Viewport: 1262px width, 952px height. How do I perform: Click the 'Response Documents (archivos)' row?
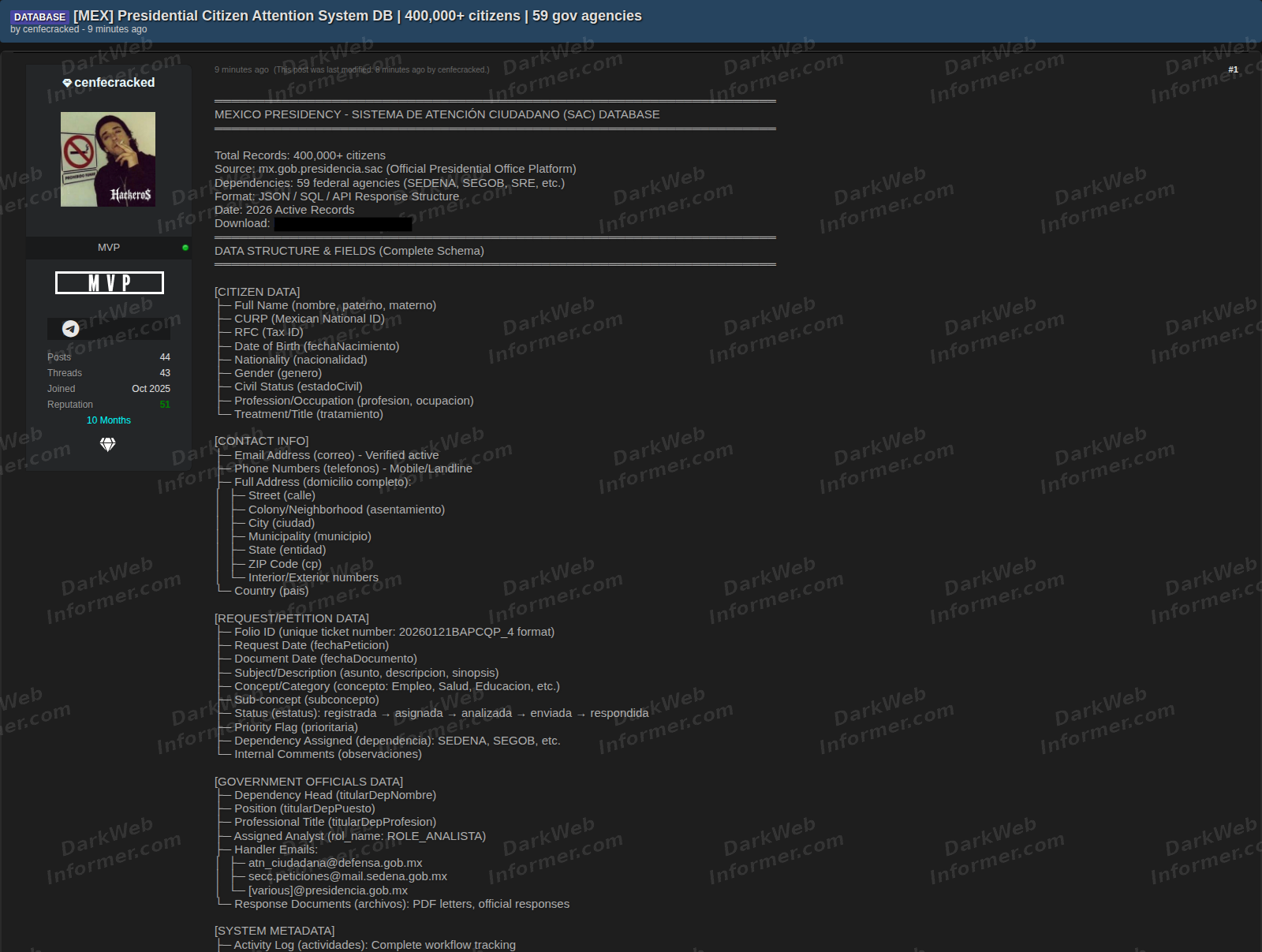pos(401,904)
